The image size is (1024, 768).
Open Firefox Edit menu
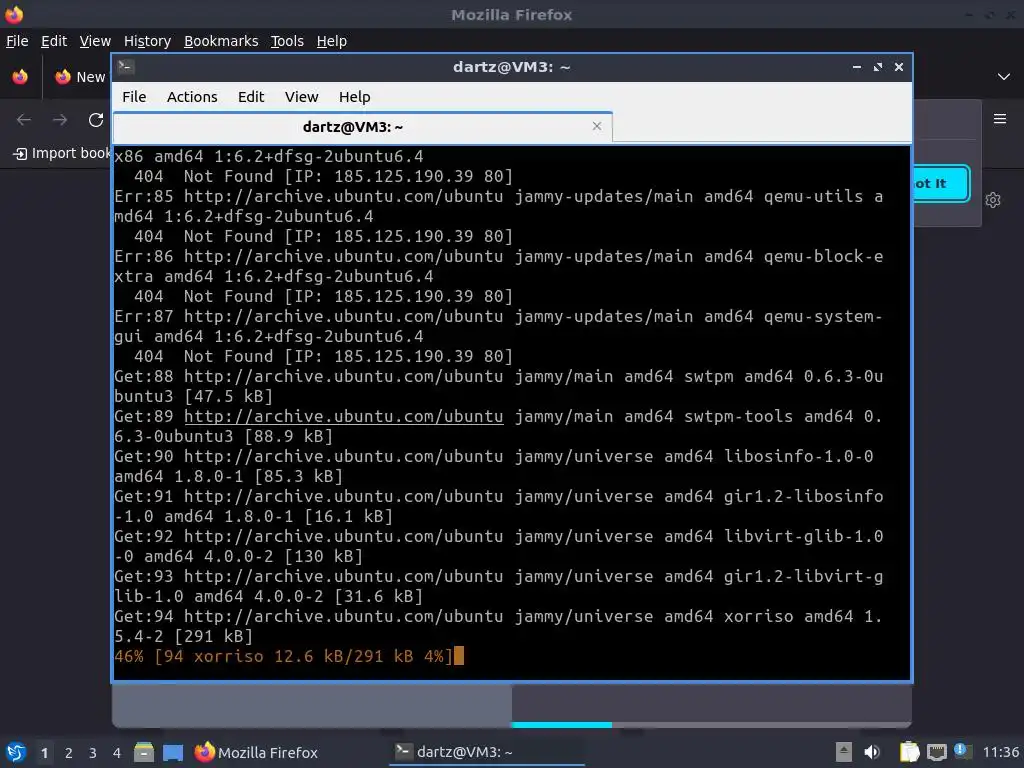(54, 41)
